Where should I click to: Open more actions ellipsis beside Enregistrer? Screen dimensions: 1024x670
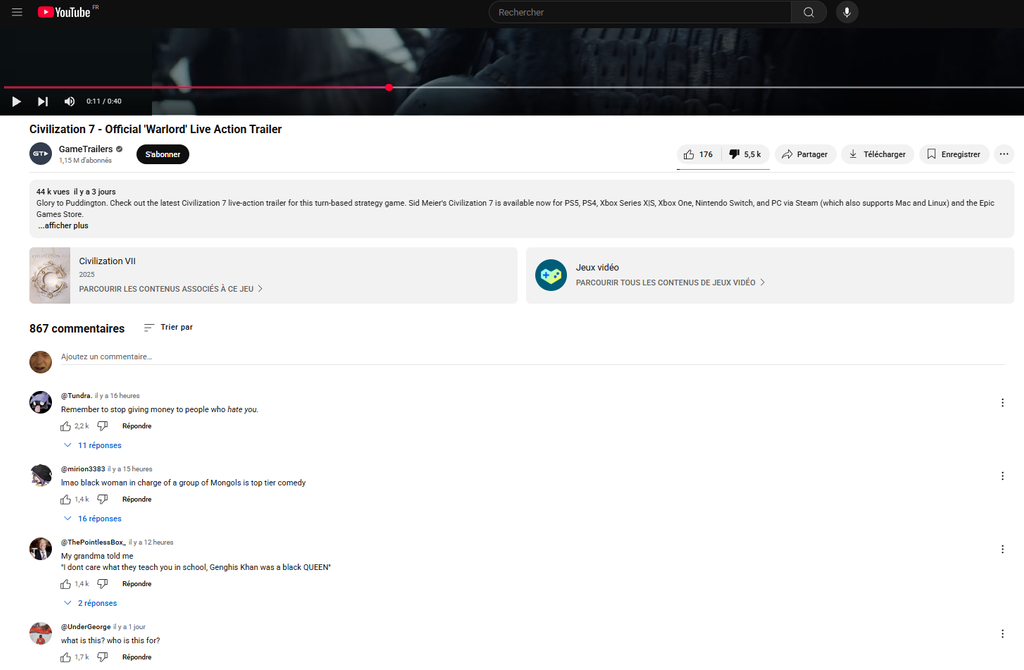[1004, 154]
